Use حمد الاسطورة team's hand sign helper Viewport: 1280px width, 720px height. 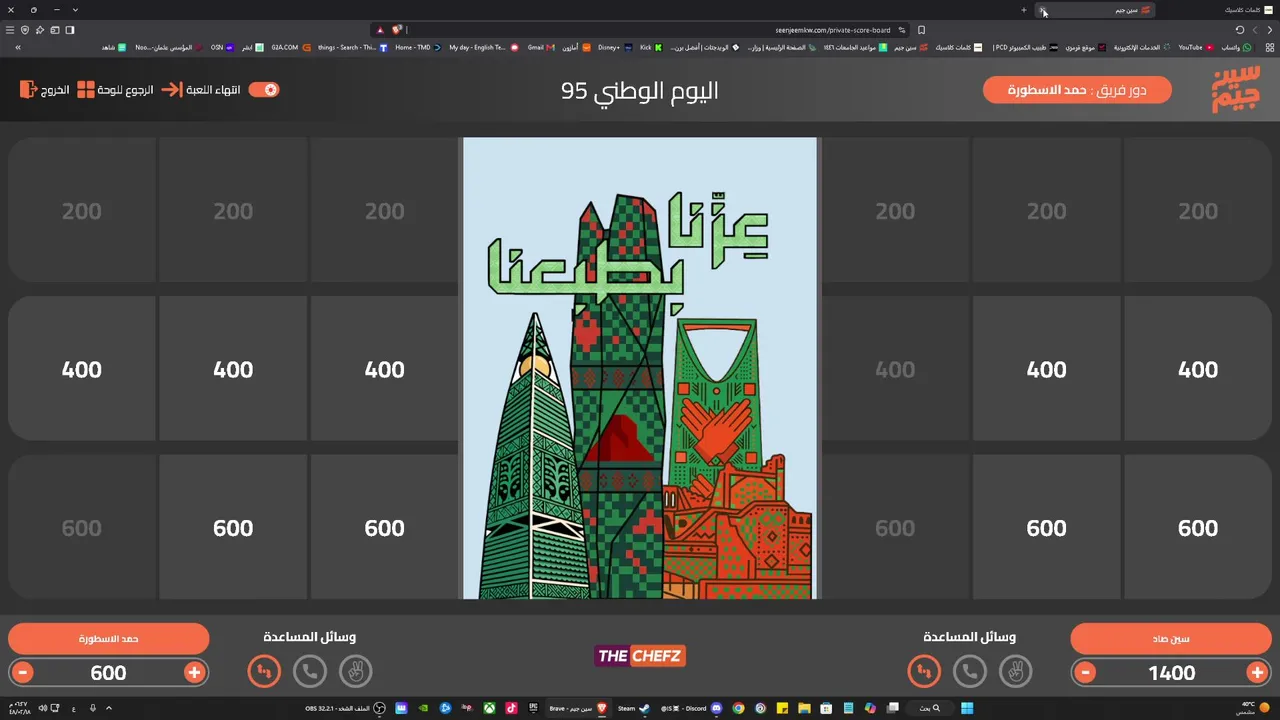coord(356,671)
